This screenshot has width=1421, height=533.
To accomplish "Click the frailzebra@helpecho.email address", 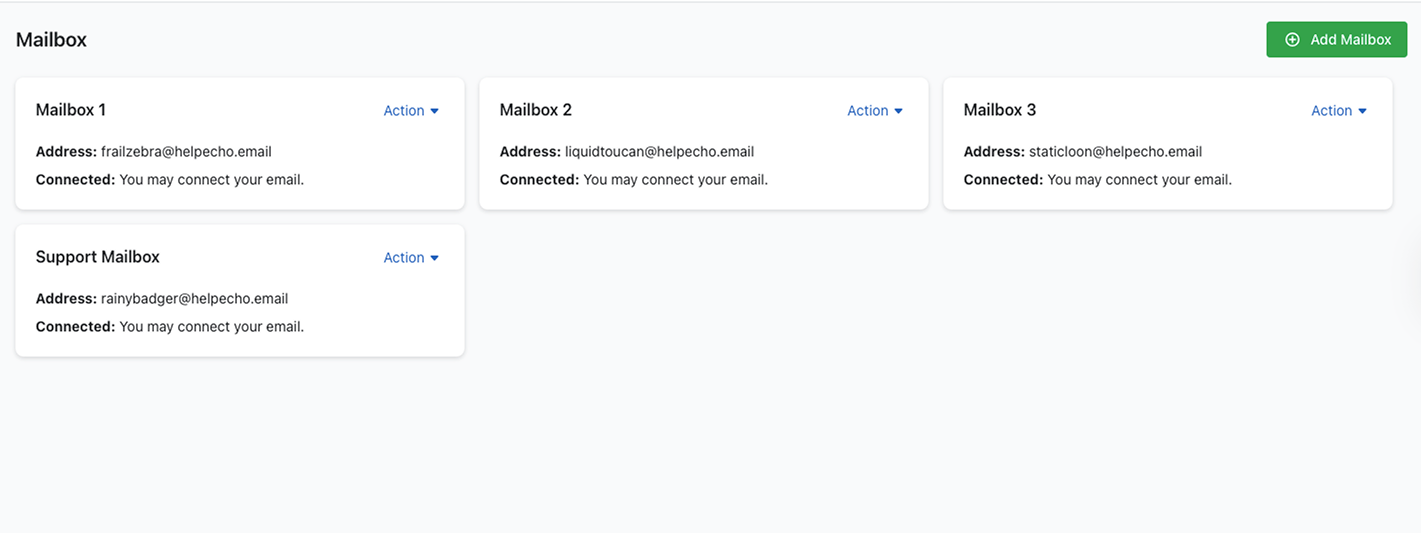I will 186,152.
